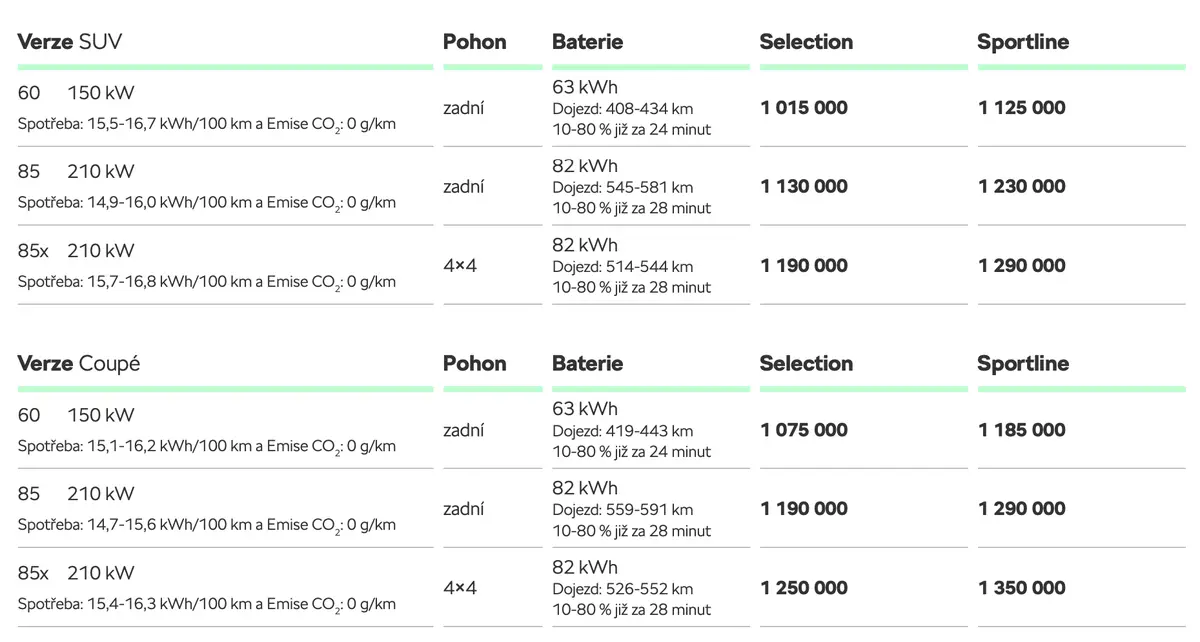Screen dimensions: 1200x642
Task: Click SUV 63 kWh battery range 408-434 km
Action: pos(622,109)
